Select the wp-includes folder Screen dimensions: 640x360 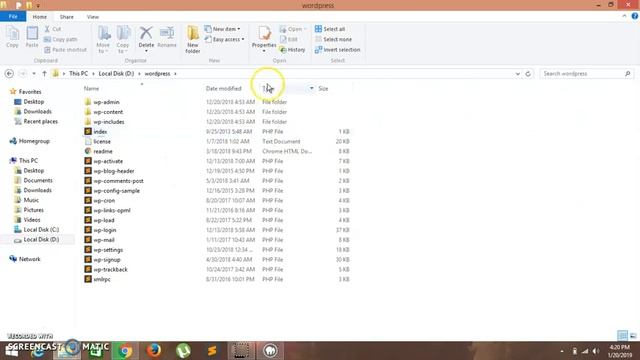[x=109, y=122]
